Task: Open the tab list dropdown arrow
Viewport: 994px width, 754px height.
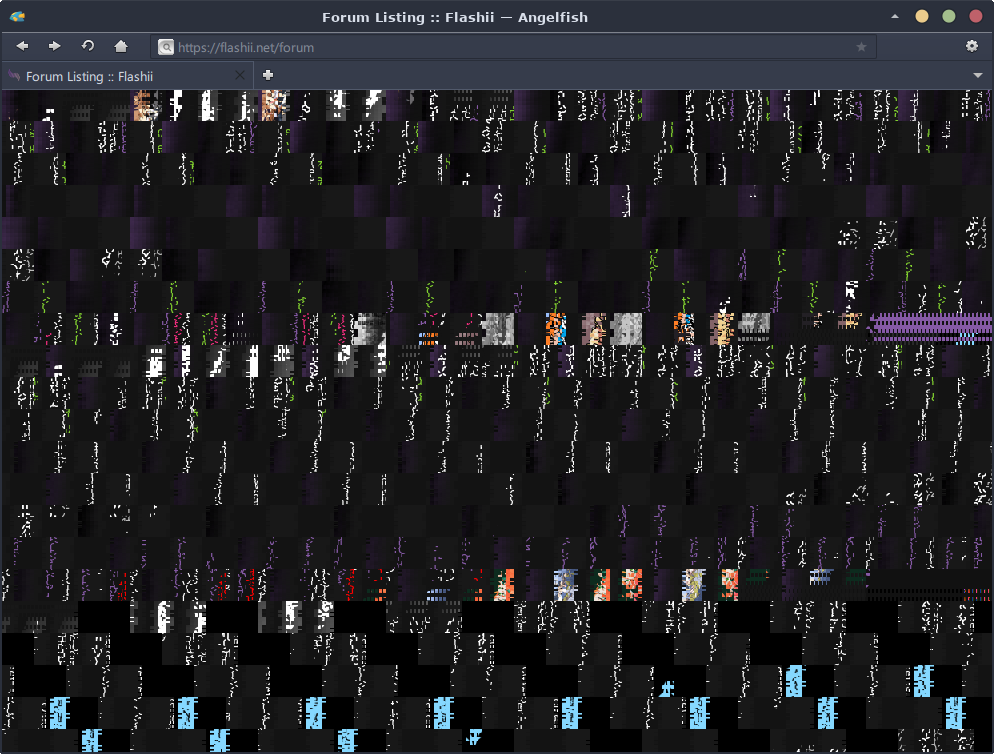Action: click(977, 75)
